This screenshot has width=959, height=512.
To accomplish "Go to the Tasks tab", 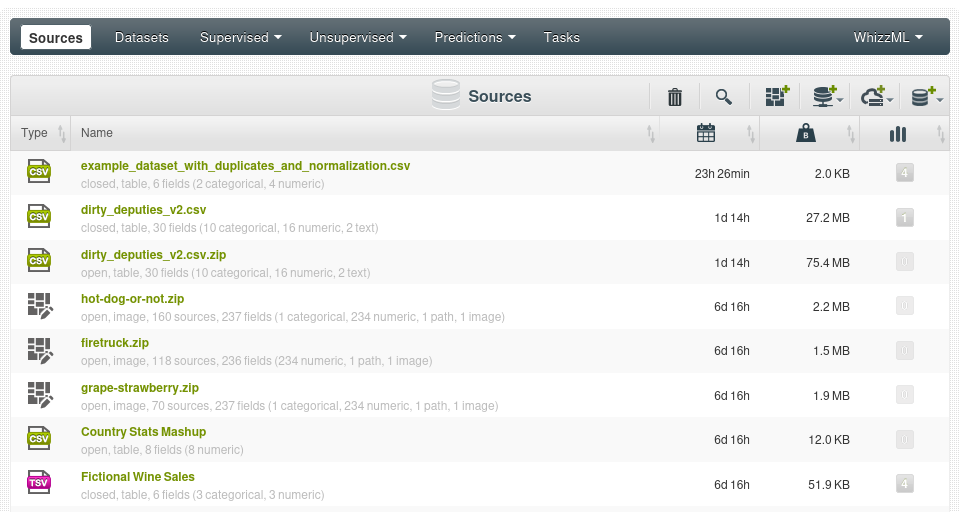I will tap(561, 38).
